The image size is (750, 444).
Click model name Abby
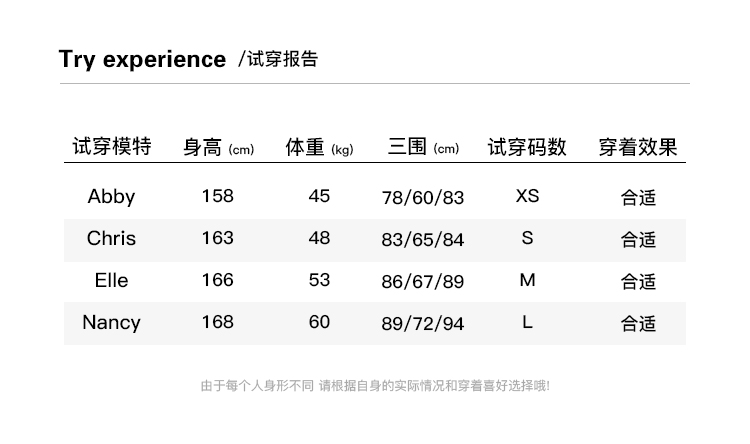pyautogui.click(x=111, y=196)
